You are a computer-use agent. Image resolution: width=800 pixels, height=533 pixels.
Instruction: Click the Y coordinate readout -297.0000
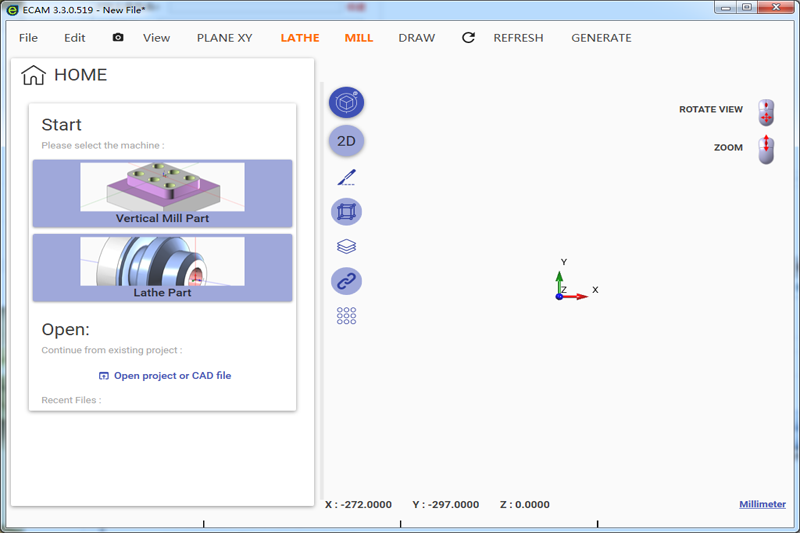coord(445,504)
